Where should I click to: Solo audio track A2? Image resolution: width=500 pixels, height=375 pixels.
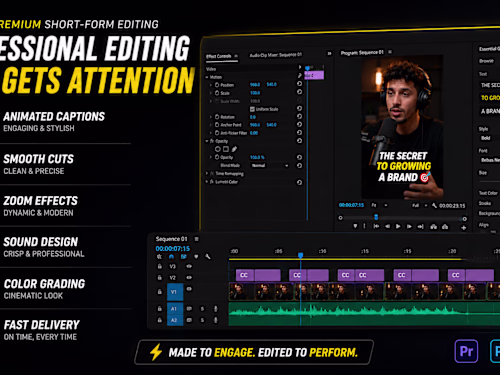point(202,320)
